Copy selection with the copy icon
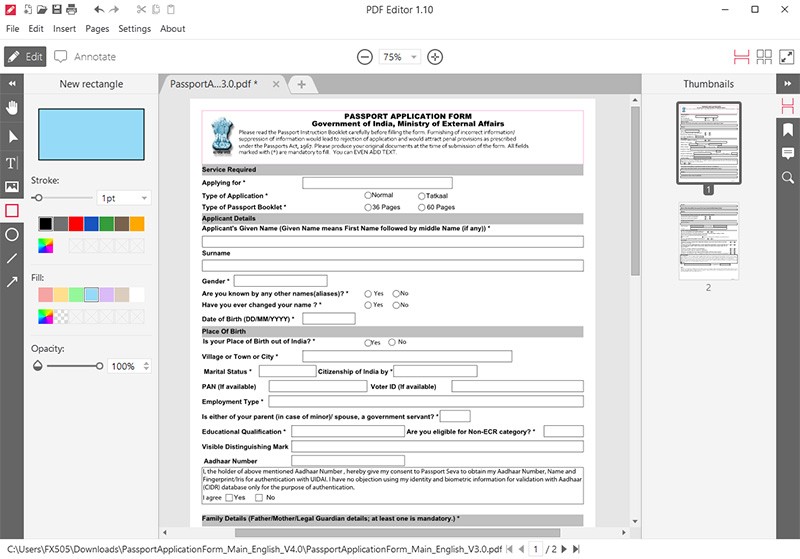 (156, 9)
